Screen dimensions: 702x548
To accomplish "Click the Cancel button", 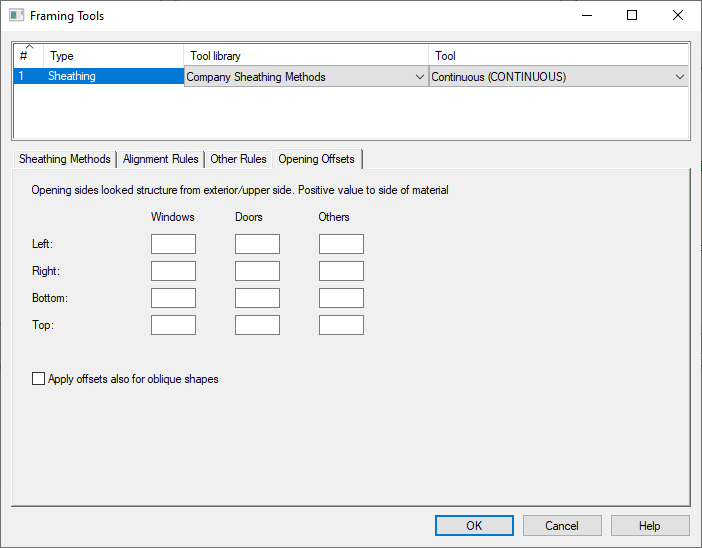I will (x=562, y=526).
